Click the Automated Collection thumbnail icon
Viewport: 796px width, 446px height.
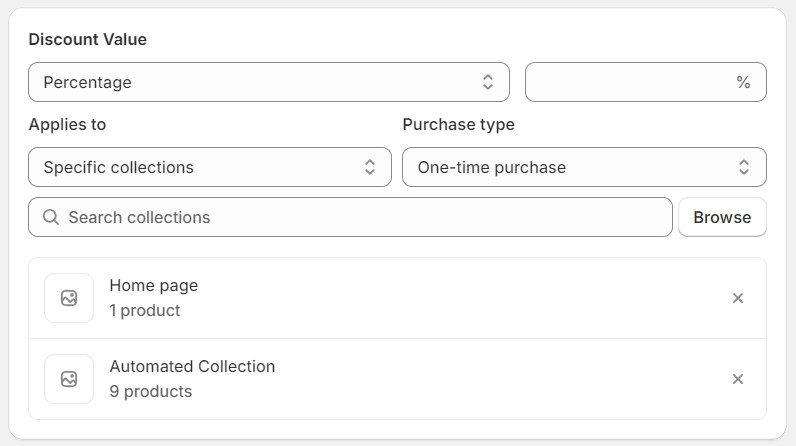[69, 379]
